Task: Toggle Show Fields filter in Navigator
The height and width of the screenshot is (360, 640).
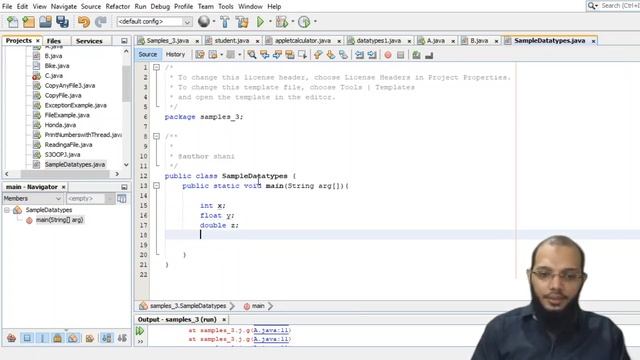Action: pos(27,338)
